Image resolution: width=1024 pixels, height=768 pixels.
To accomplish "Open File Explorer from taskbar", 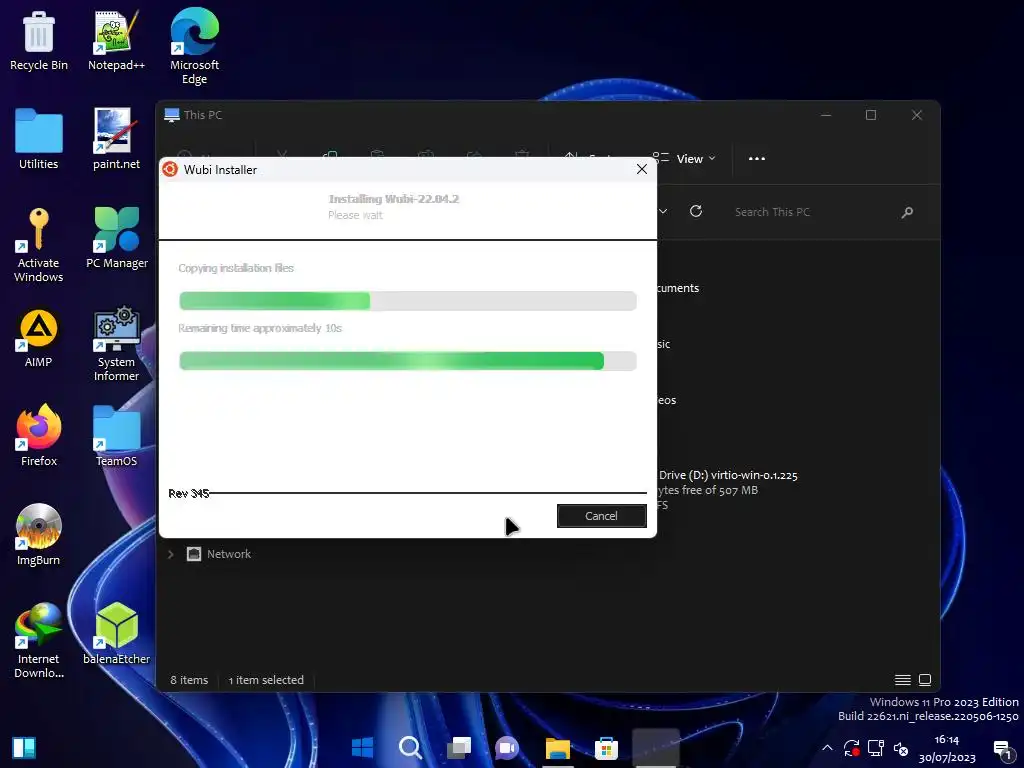I will coord(558,747).
